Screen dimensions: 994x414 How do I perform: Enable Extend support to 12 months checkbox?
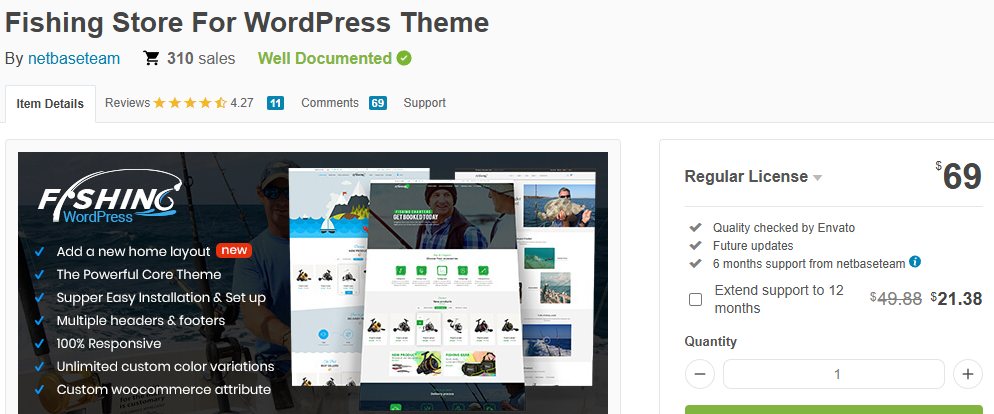click(695, 299)
